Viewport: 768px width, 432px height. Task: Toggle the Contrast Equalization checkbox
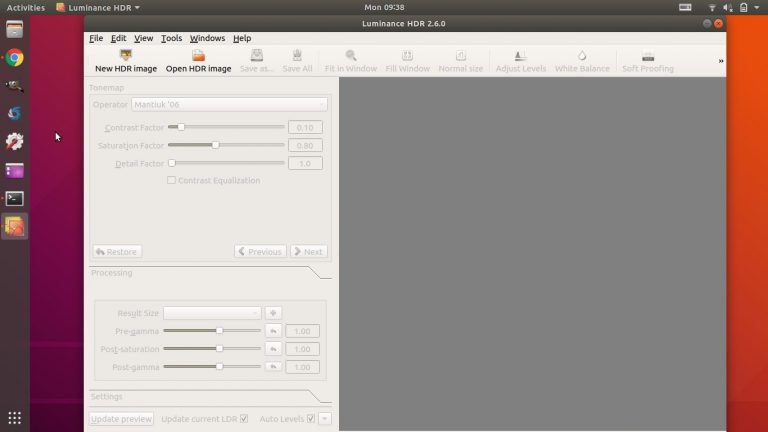171,180
